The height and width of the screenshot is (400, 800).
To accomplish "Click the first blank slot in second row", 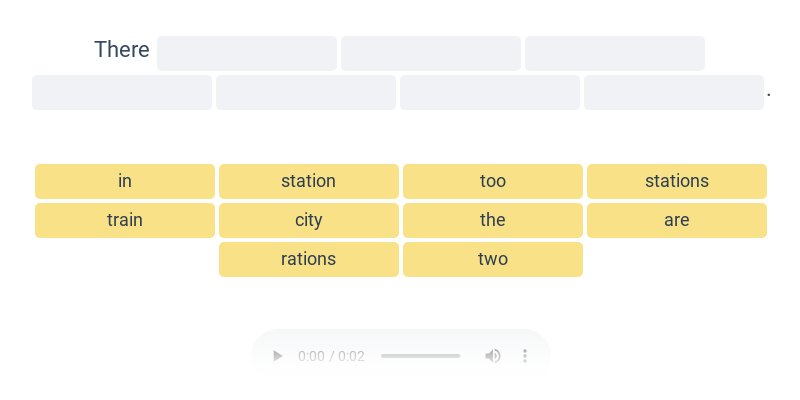I will 122,92.
